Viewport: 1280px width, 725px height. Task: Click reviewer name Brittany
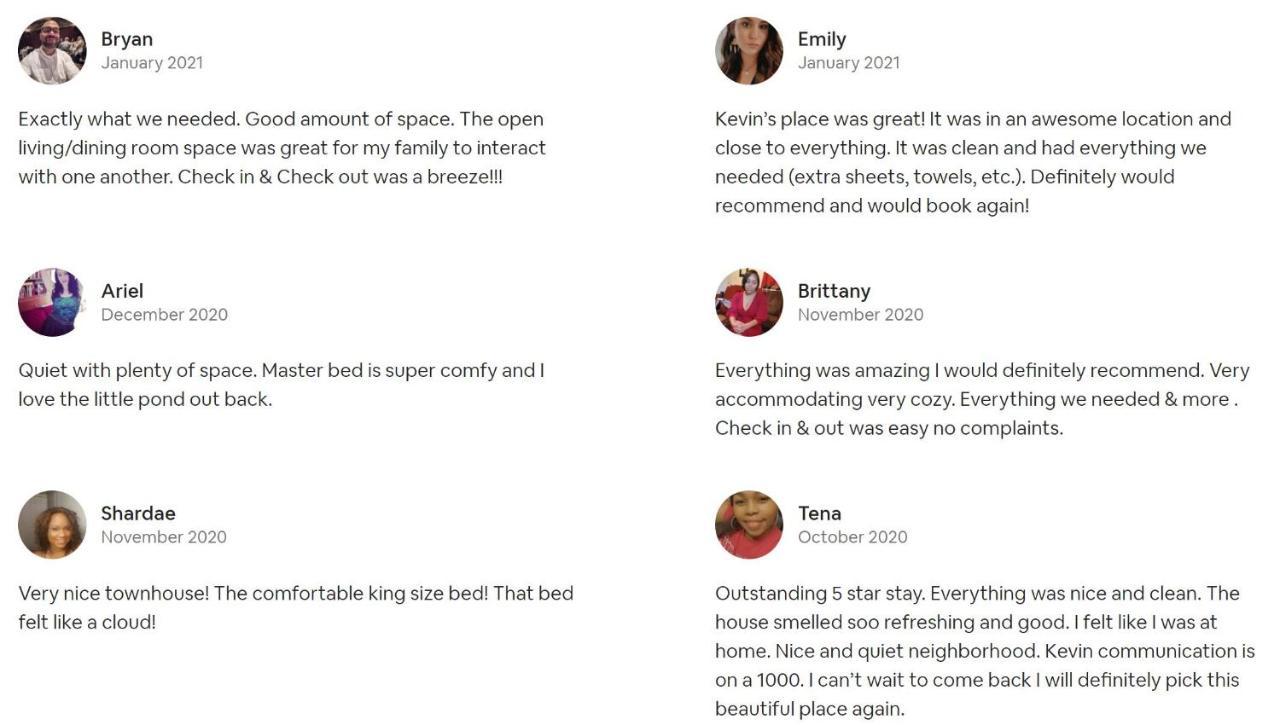pos(834,291)
